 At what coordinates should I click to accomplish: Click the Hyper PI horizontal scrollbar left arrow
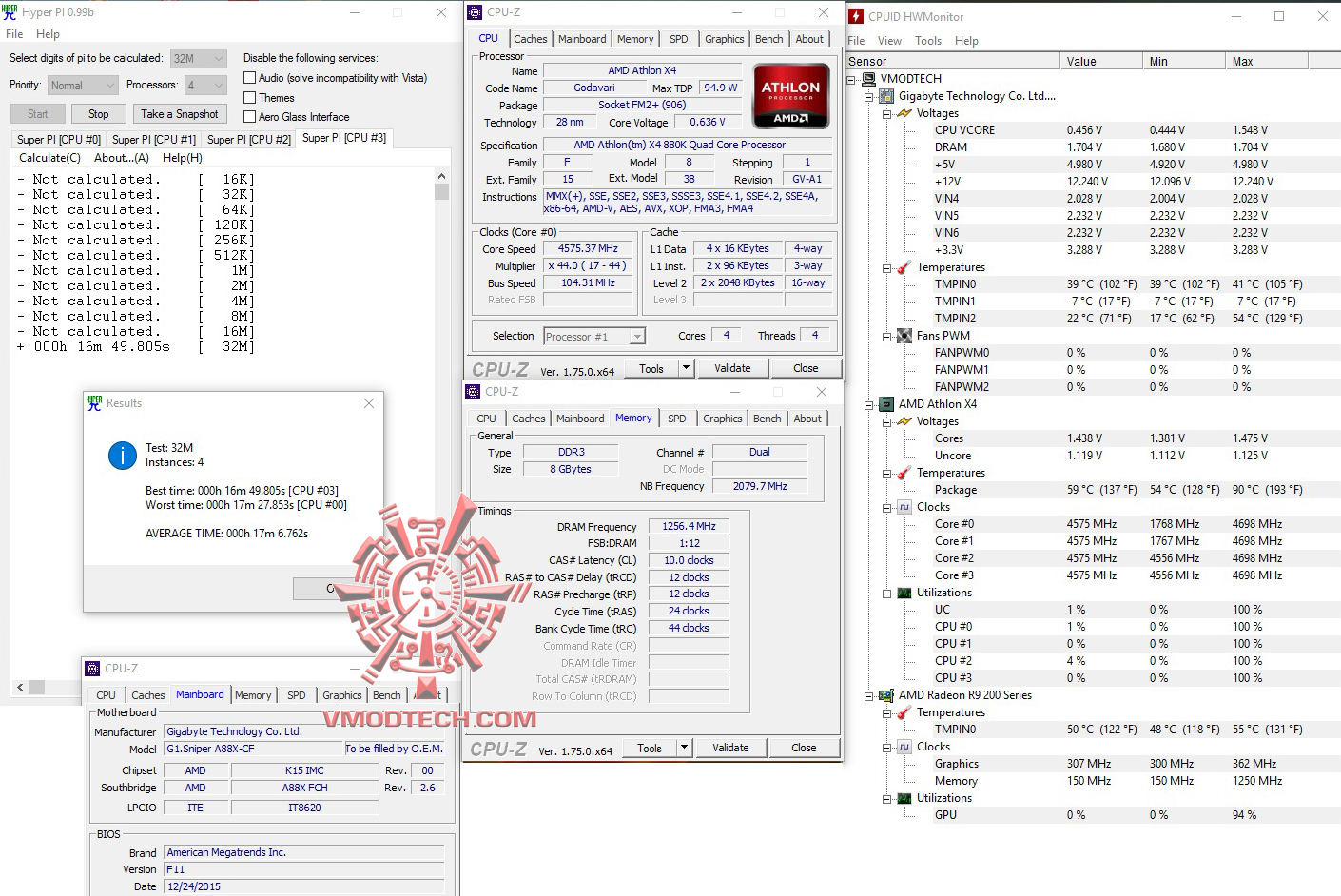tap(20, 687)
